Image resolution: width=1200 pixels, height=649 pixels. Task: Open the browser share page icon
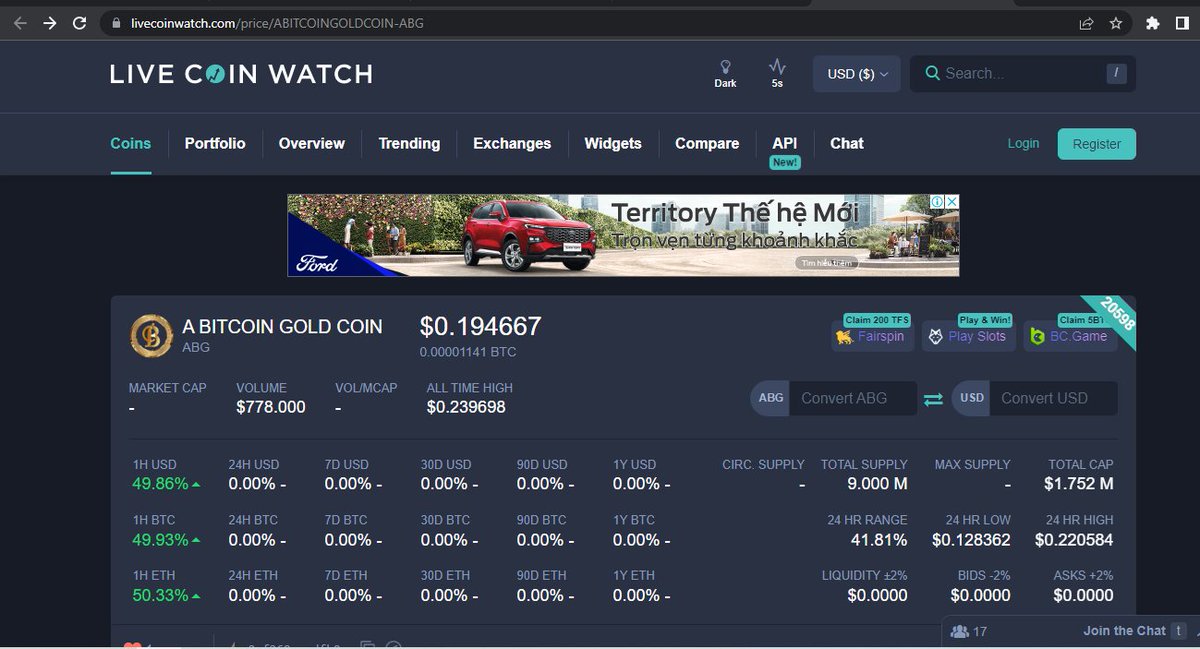click(1086, 23)
